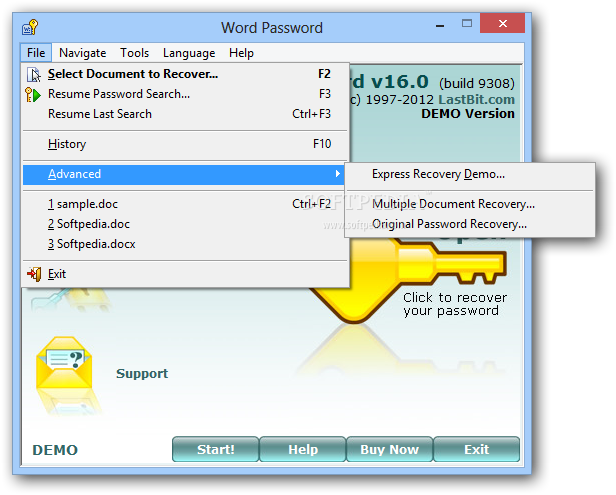Viewport: 616px width, 495px height.
Task: Click the Exit door icon in File menu
Action: click(34, 274)
